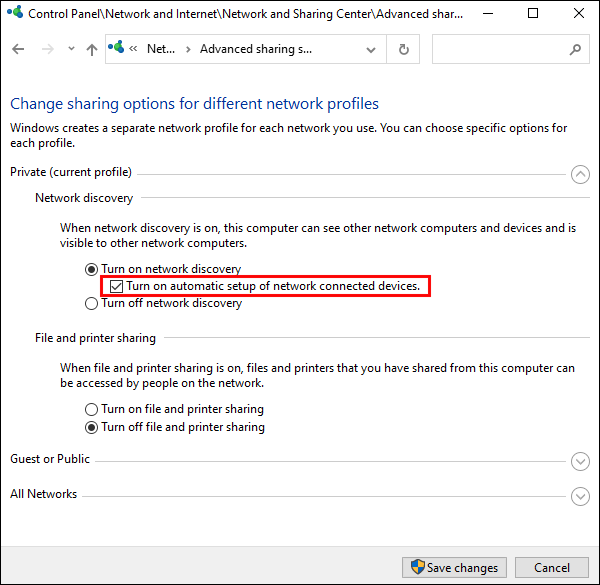Viewport: 600px width, 585px height.
Task: Select the 'Net...' breadcrumb segment
Action: tap(161, 49)
